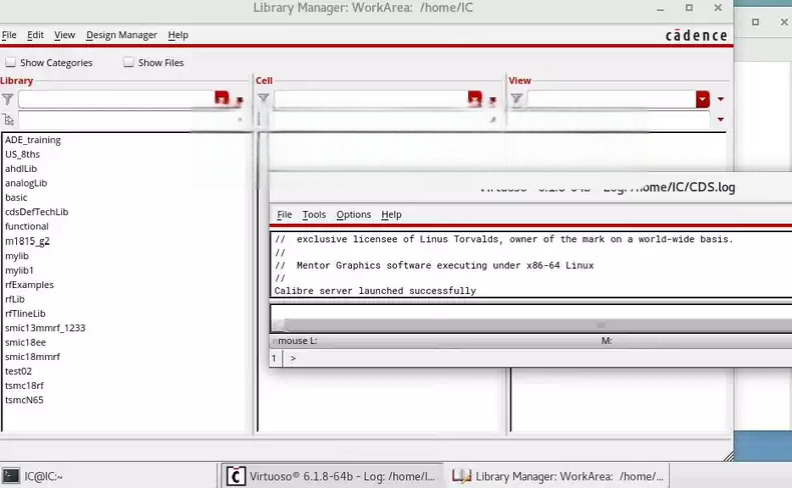This screenshot has height=488, width=792.
Task: Click the Library filter text field
Action: tap(116, 99)
